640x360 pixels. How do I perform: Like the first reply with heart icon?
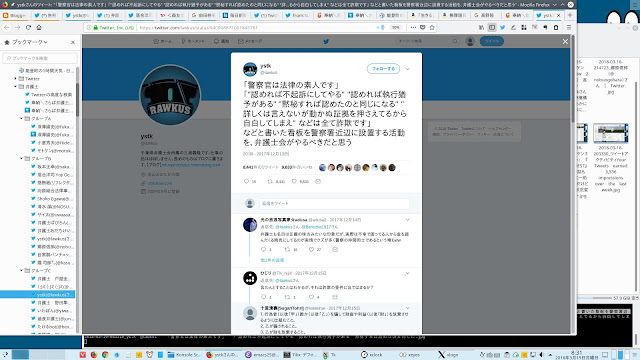point(311,249)
